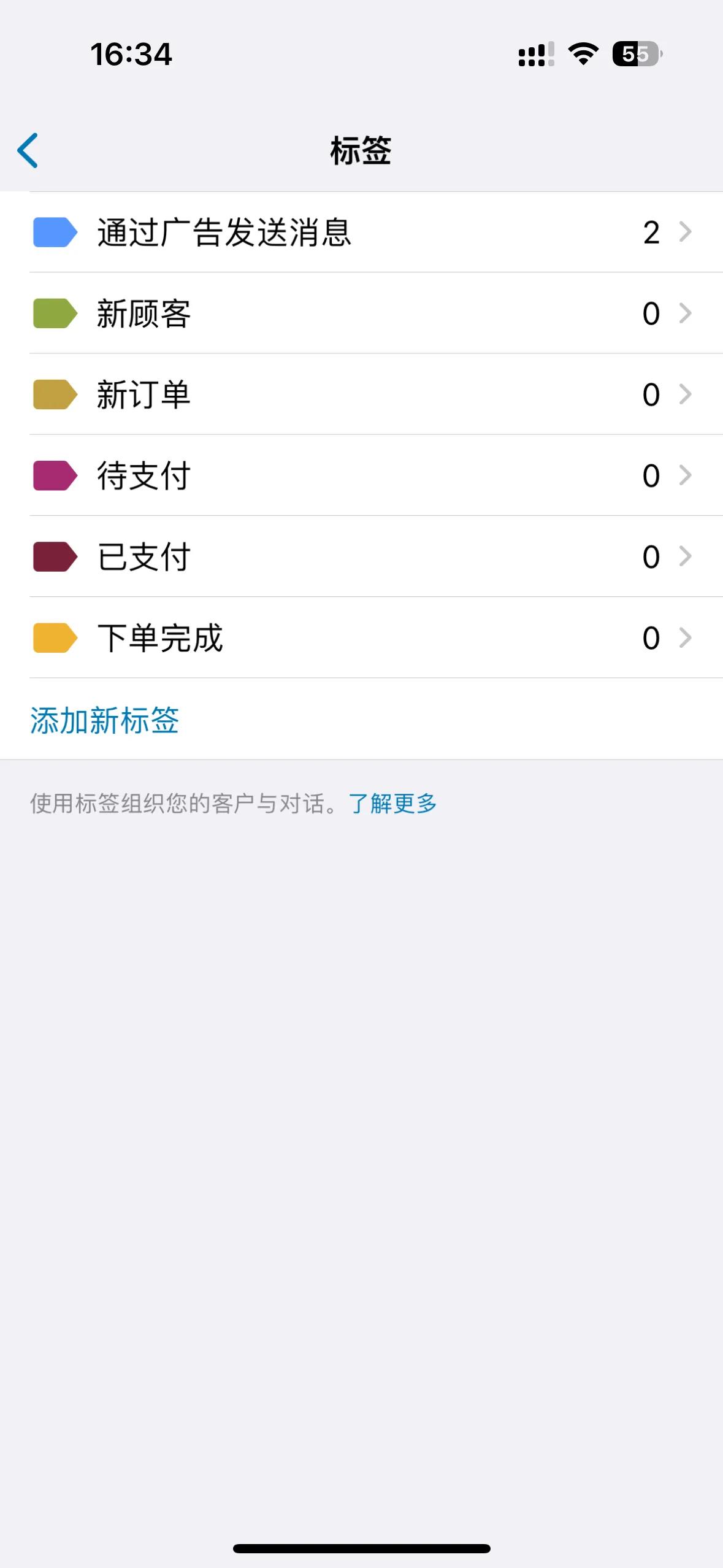The height and width of the screenshot is (1568, 723).
Task: Expand chevron on 新顾客 row
Action: click(686, 313)
